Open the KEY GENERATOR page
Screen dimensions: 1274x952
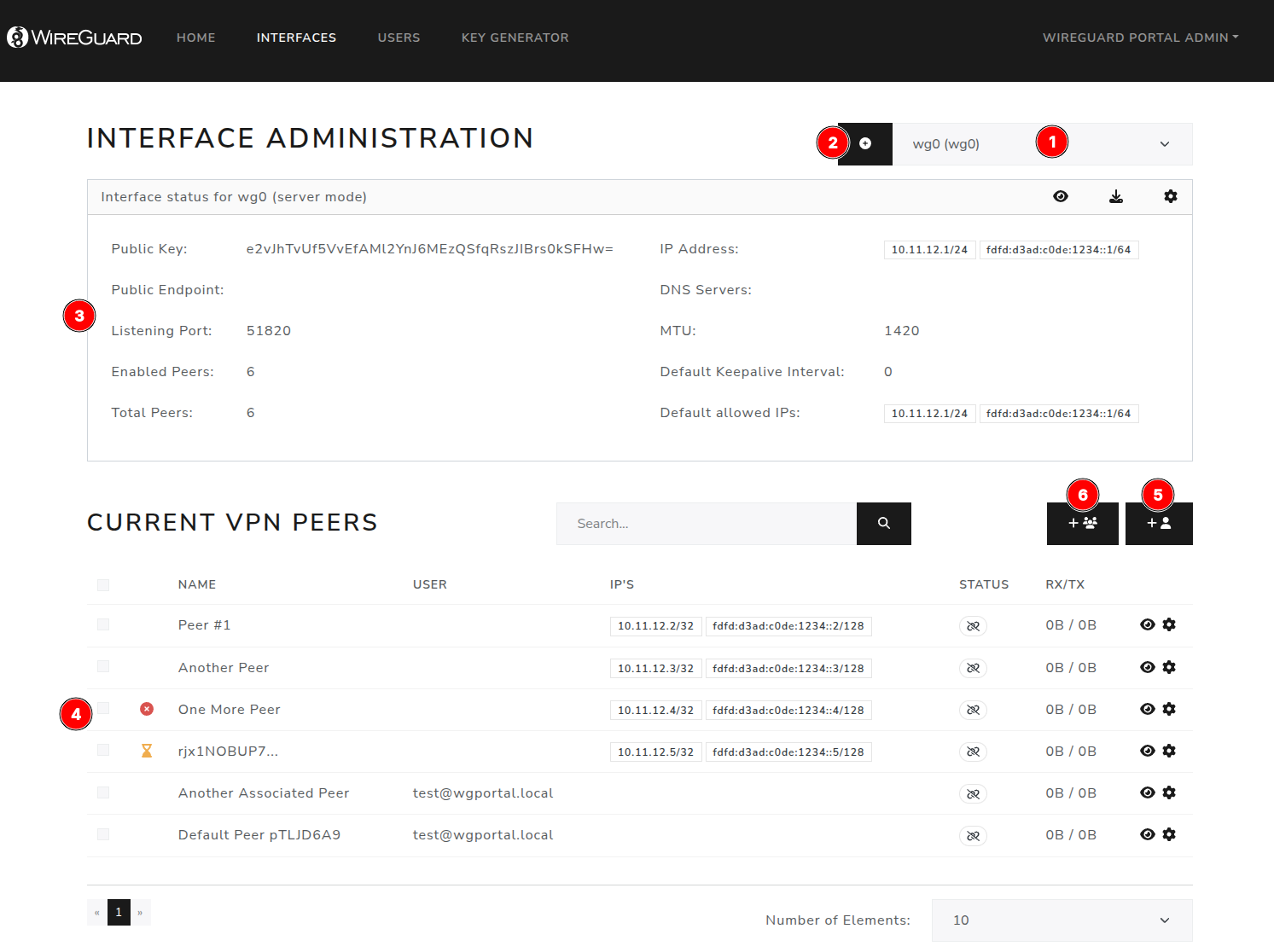[x=515, y=38]
